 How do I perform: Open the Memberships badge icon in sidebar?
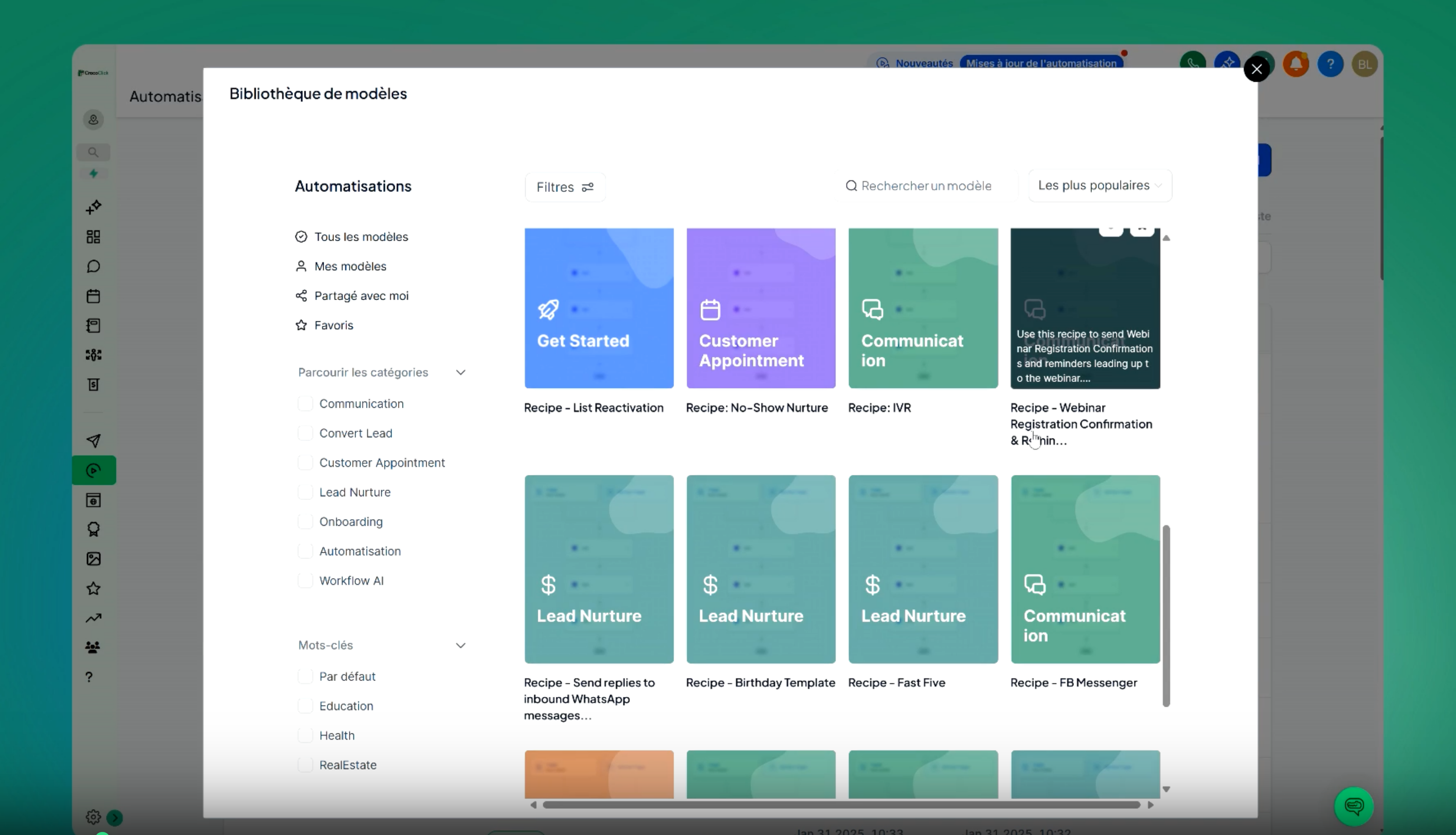click(x=93, y=529)
